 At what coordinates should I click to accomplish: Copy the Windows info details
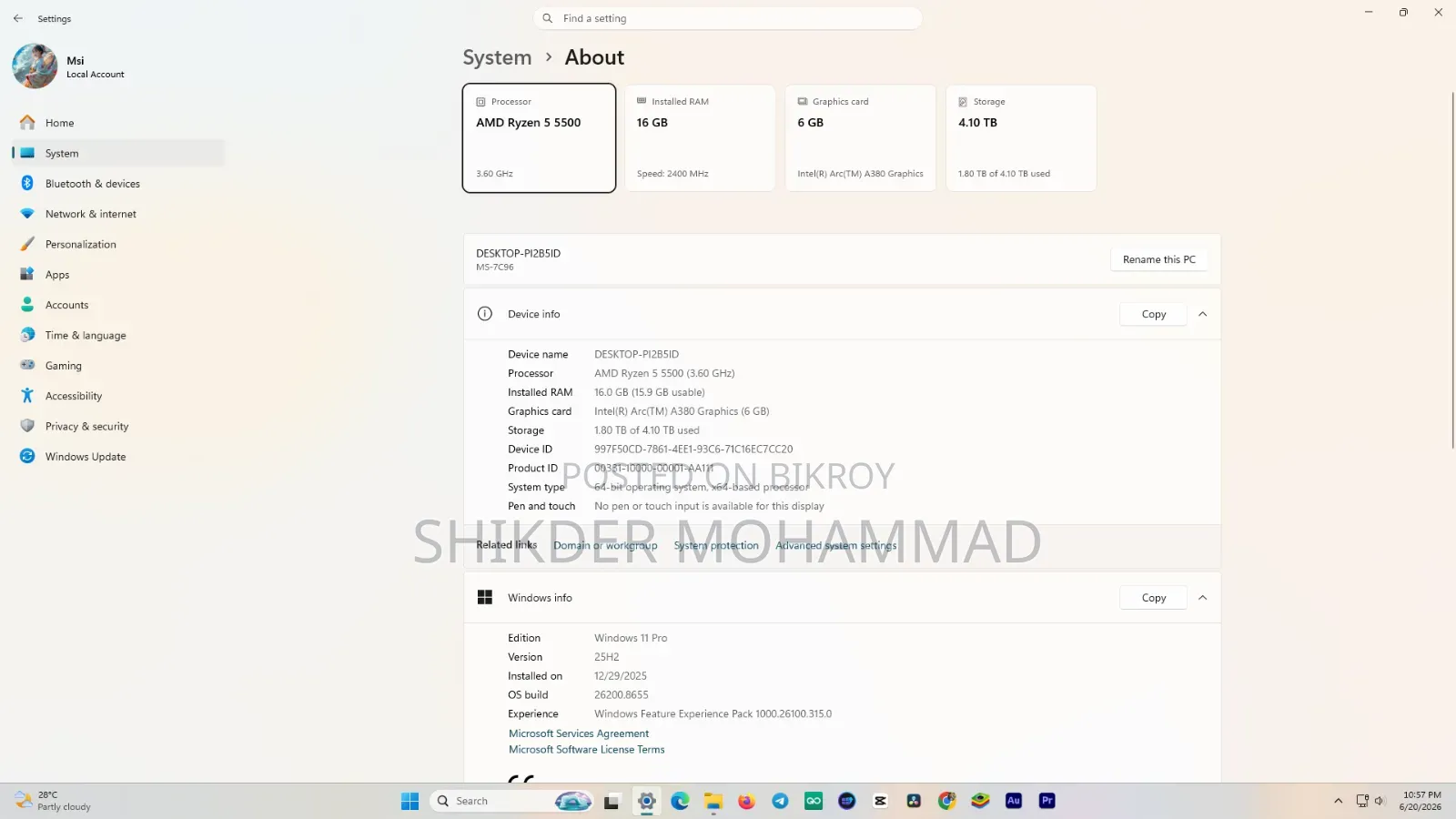click(x=1153, y=598)
